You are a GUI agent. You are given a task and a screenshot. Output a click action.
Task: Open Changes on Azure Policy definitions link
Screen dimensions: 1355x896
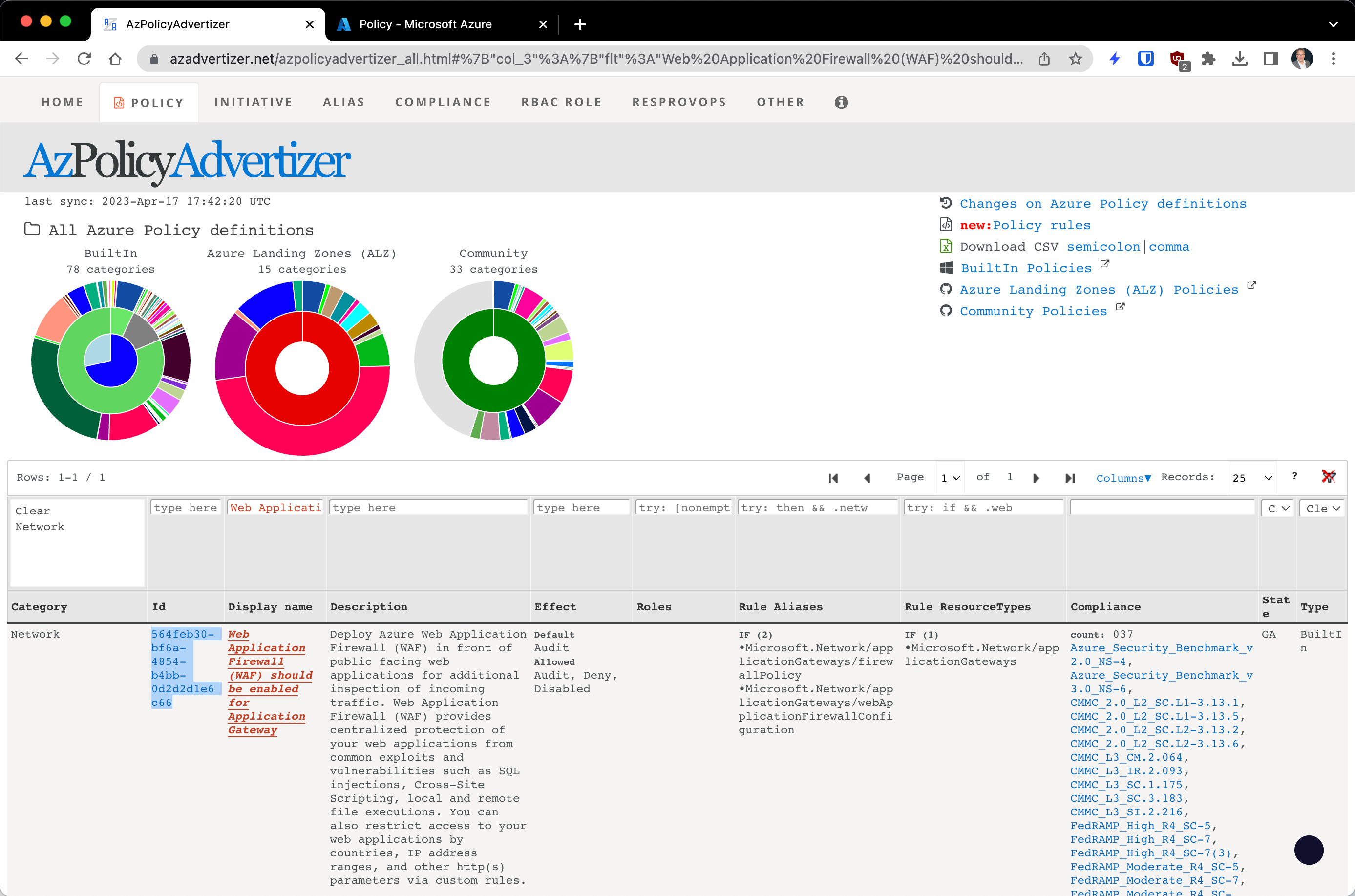click(x=1102, y=204)
